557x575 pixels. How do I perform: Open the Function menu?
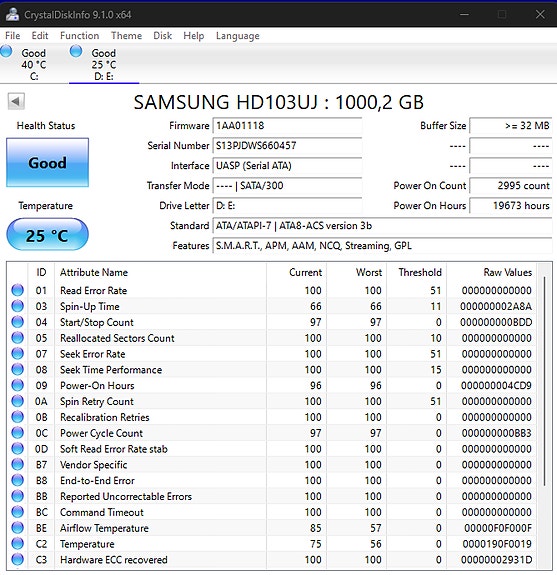[80, 36]
